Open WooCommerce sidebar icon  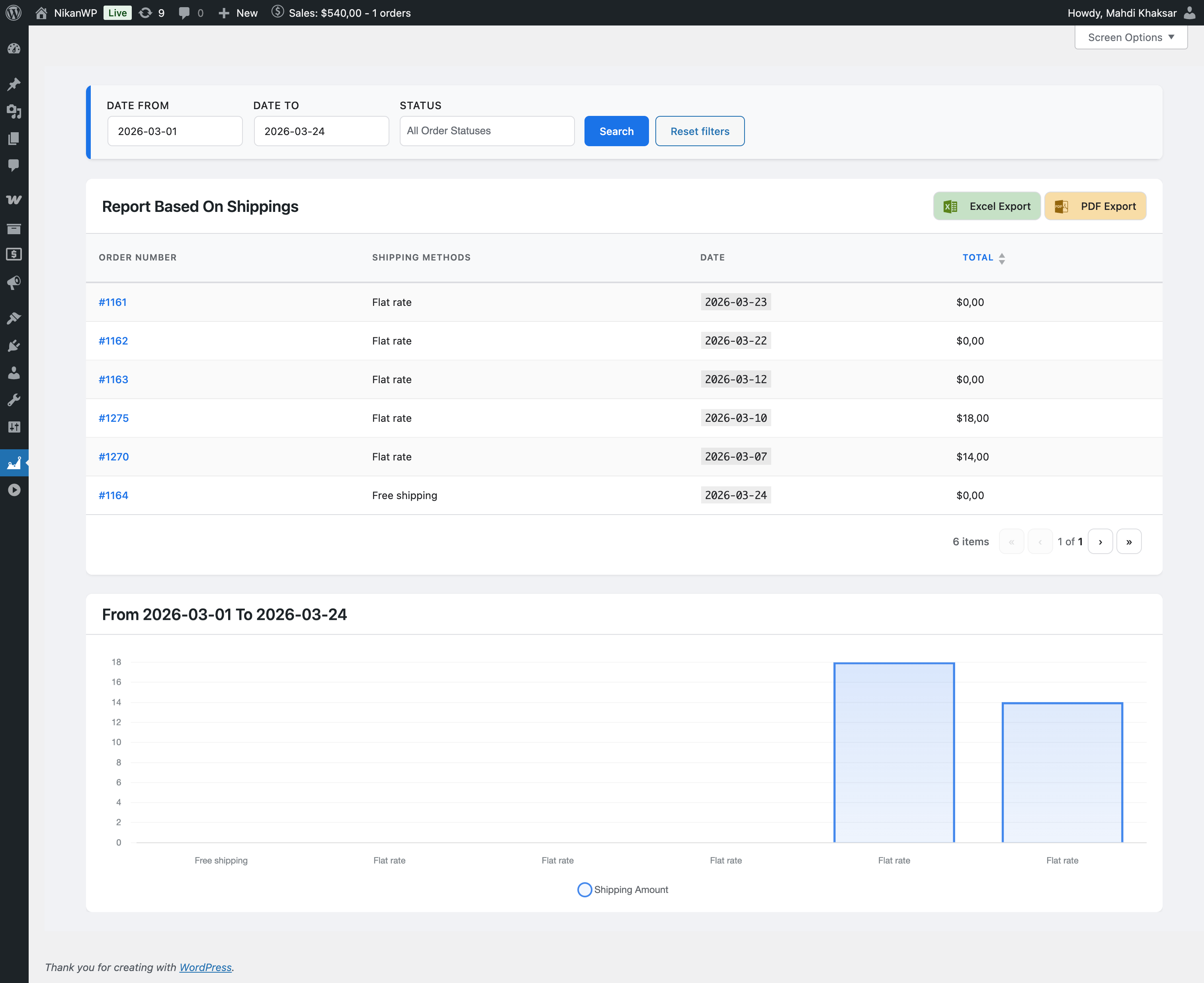click(14, 200)
